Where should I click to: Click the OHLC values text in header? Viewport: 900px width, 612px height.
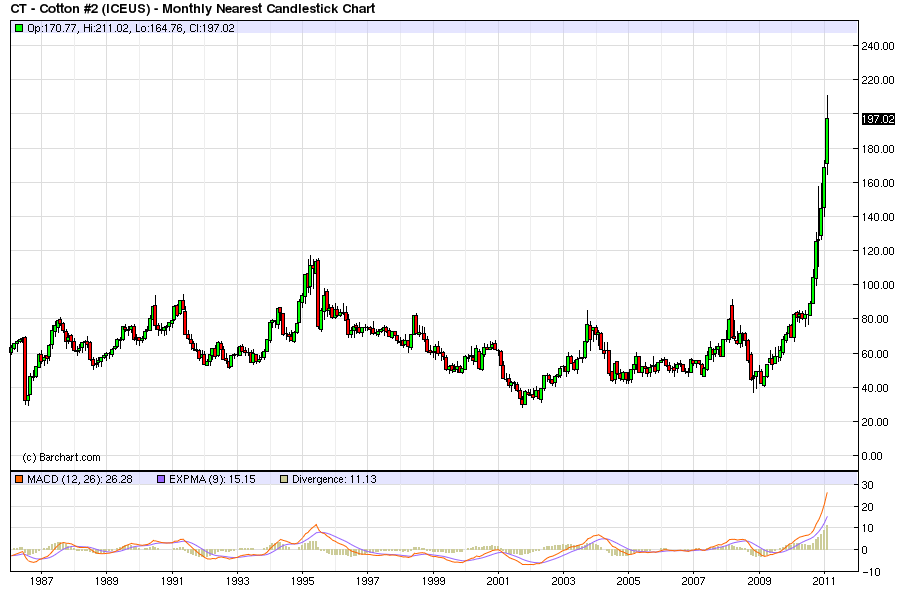pos(131,28)
